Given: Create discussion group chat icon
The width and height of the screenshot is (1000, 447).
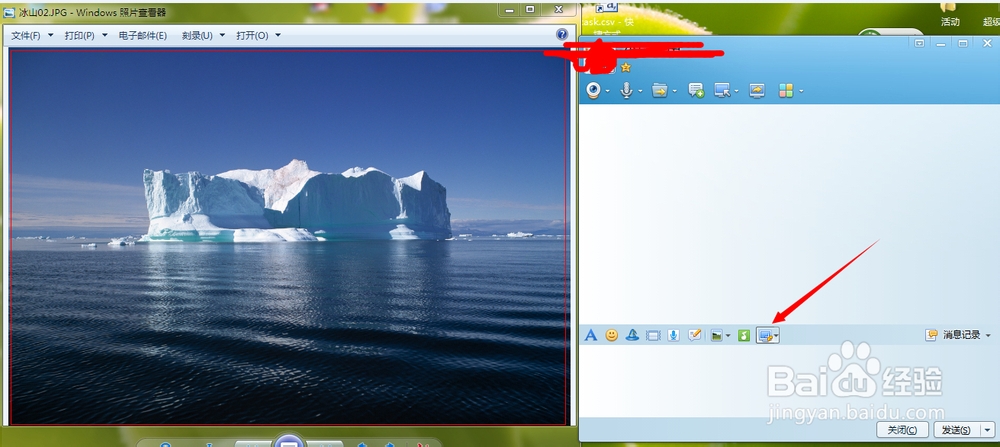Looking at the screenshot, I should point(696,91).
